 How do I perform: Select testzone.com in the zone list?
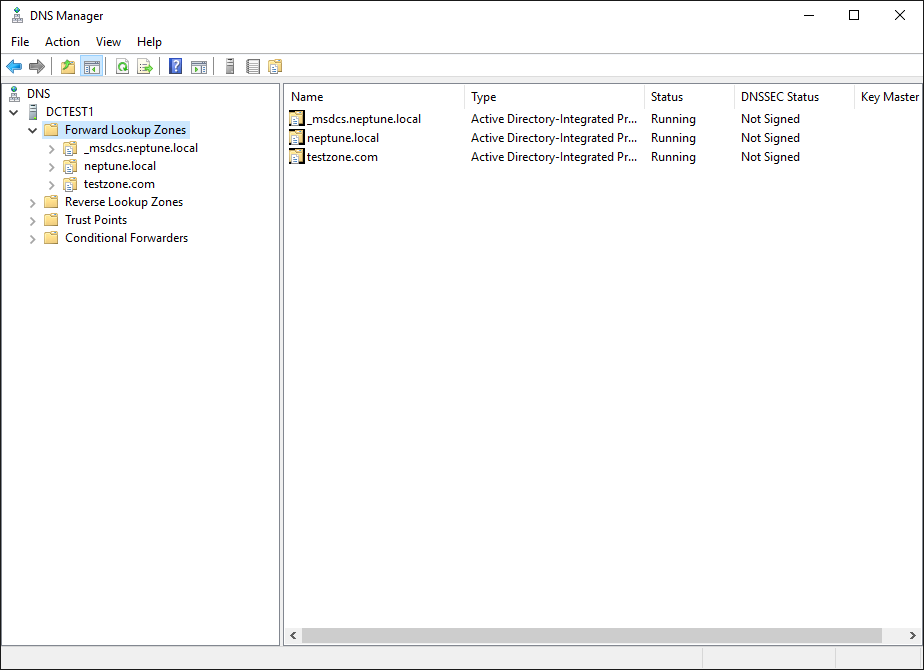coord(342,157)
